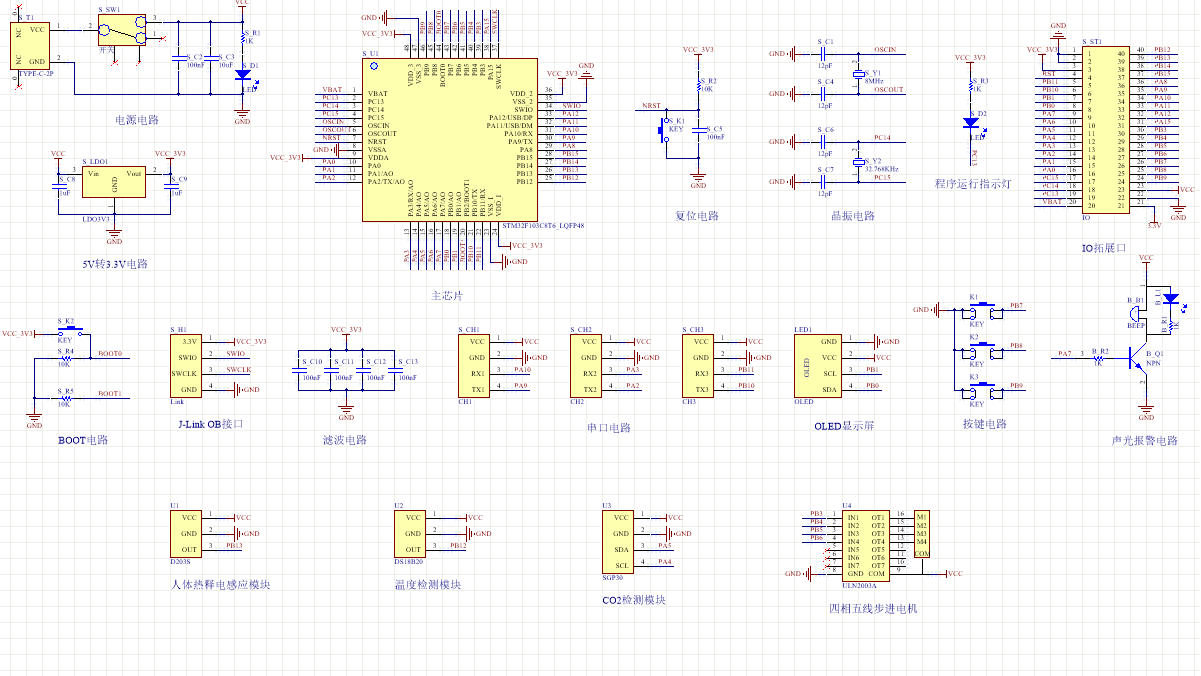Select the J-Link header S_H1 block
This screenshot has height=676, width=1201.
click(x=184, y=365)
